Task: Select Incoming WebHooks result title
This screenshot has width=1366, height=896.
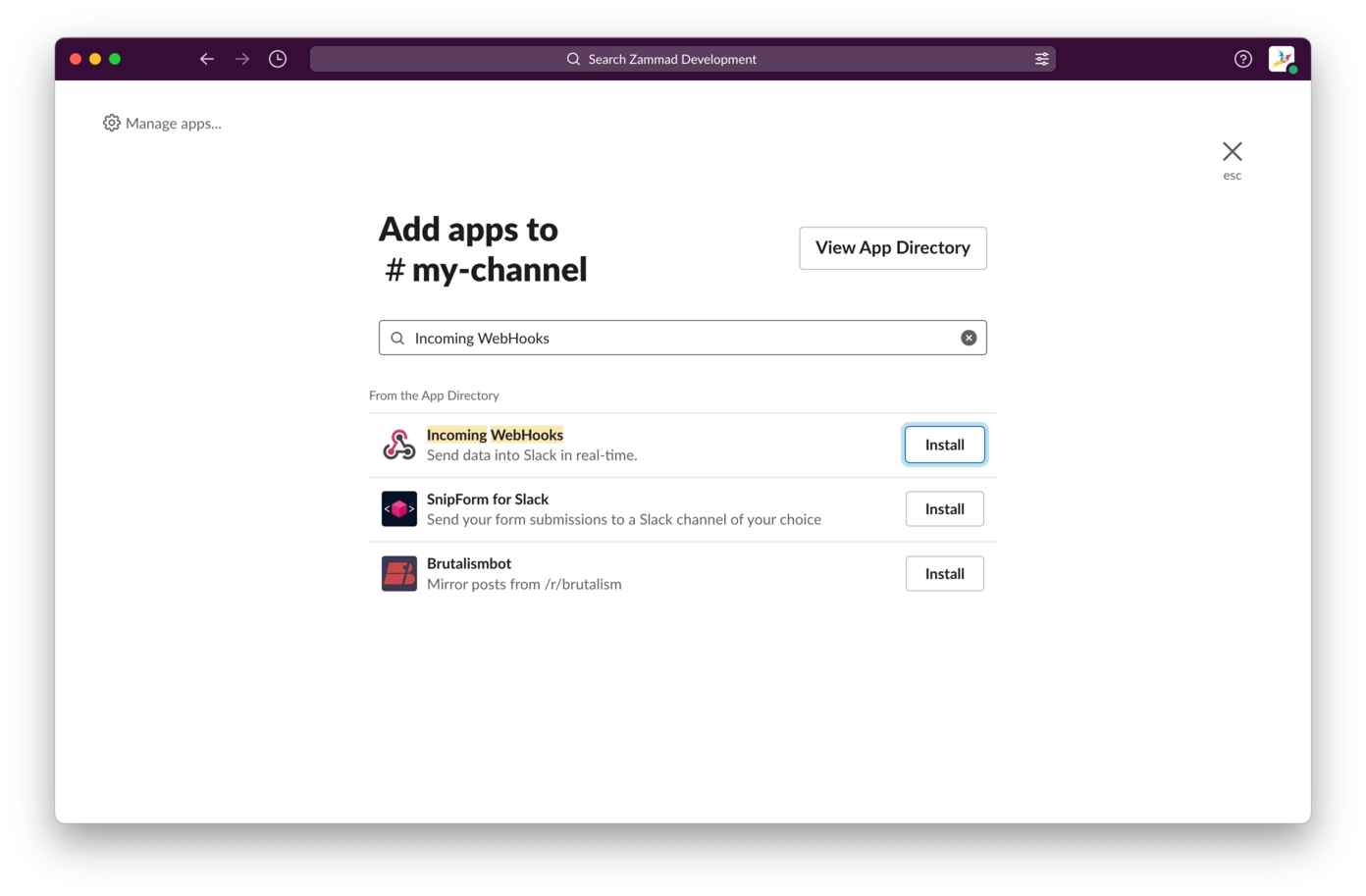Action: 495,435
